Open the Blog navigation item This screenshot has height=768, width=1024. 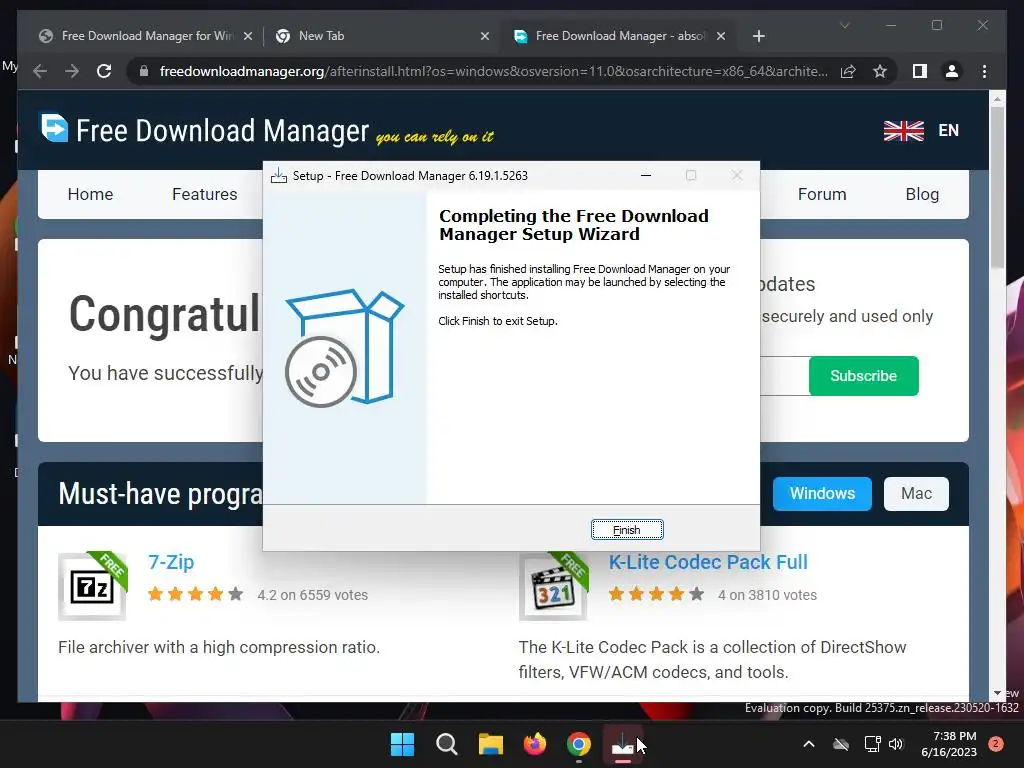[922, 194]
